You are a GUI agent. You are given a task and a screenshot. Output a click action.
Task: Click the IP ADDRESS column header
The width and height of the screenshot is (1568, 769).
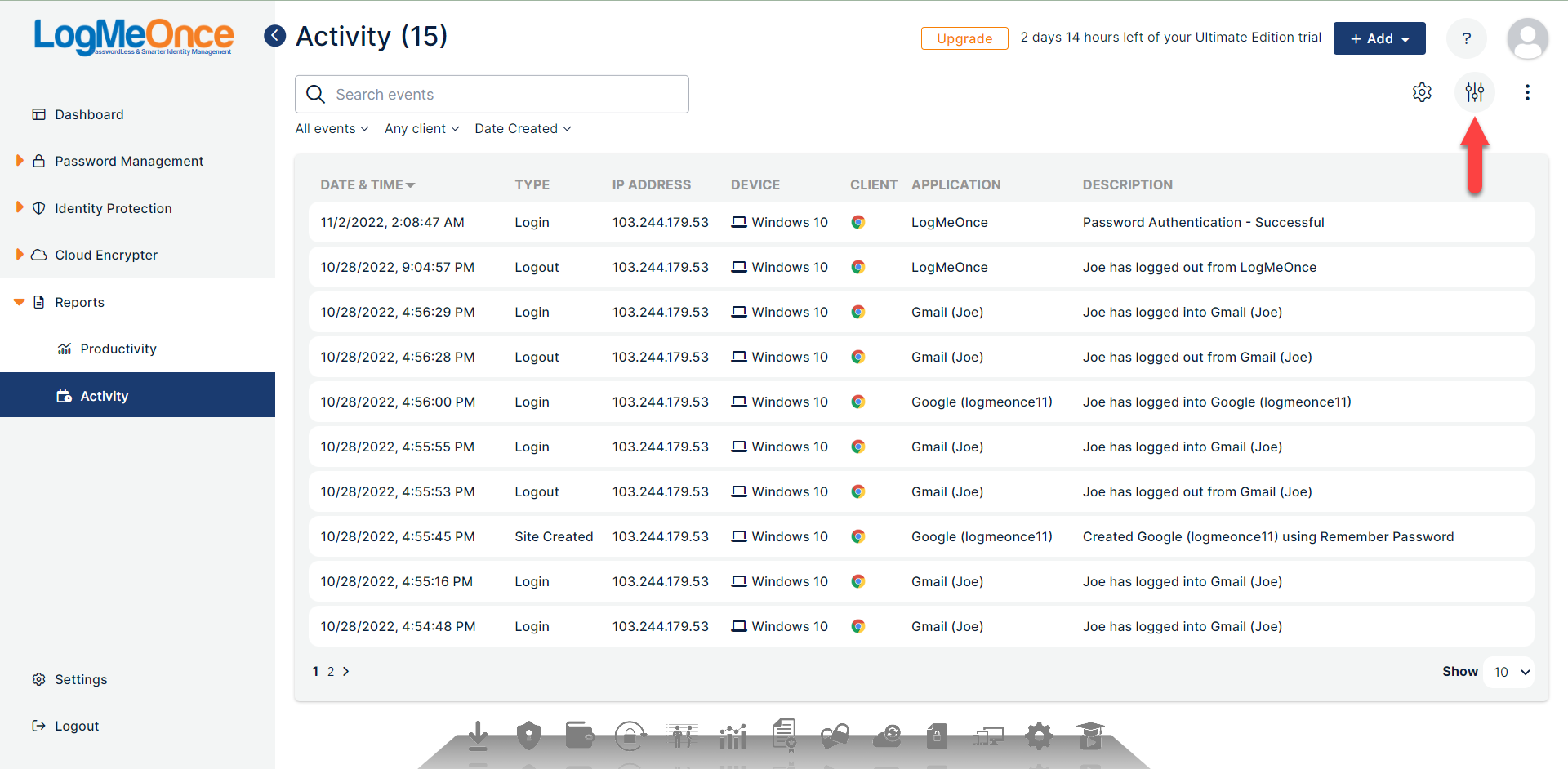pos(652,184)
